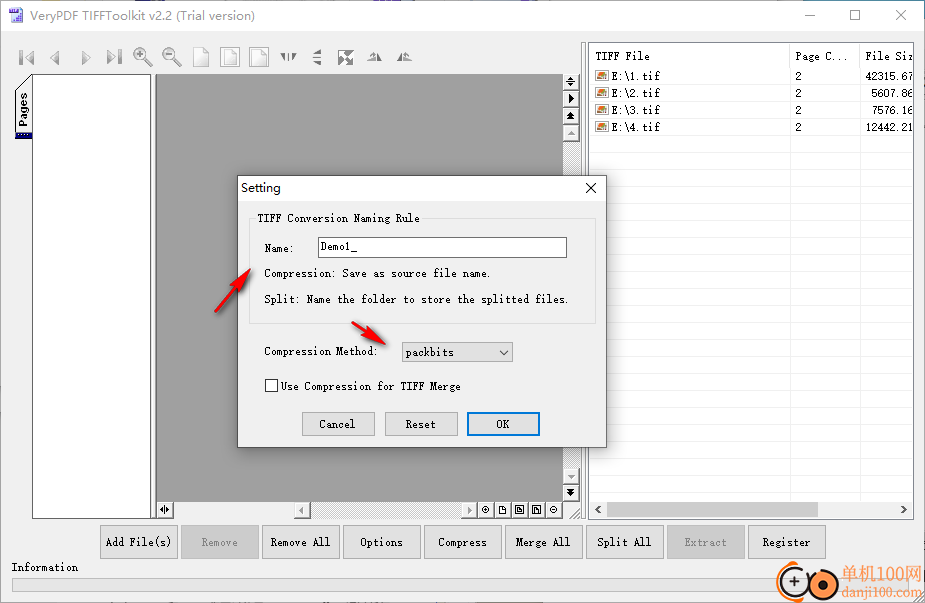Viewport: 925px width, 603px height.
Task: Close the Setting dialog with X
Action: click(x=591, y=188)
